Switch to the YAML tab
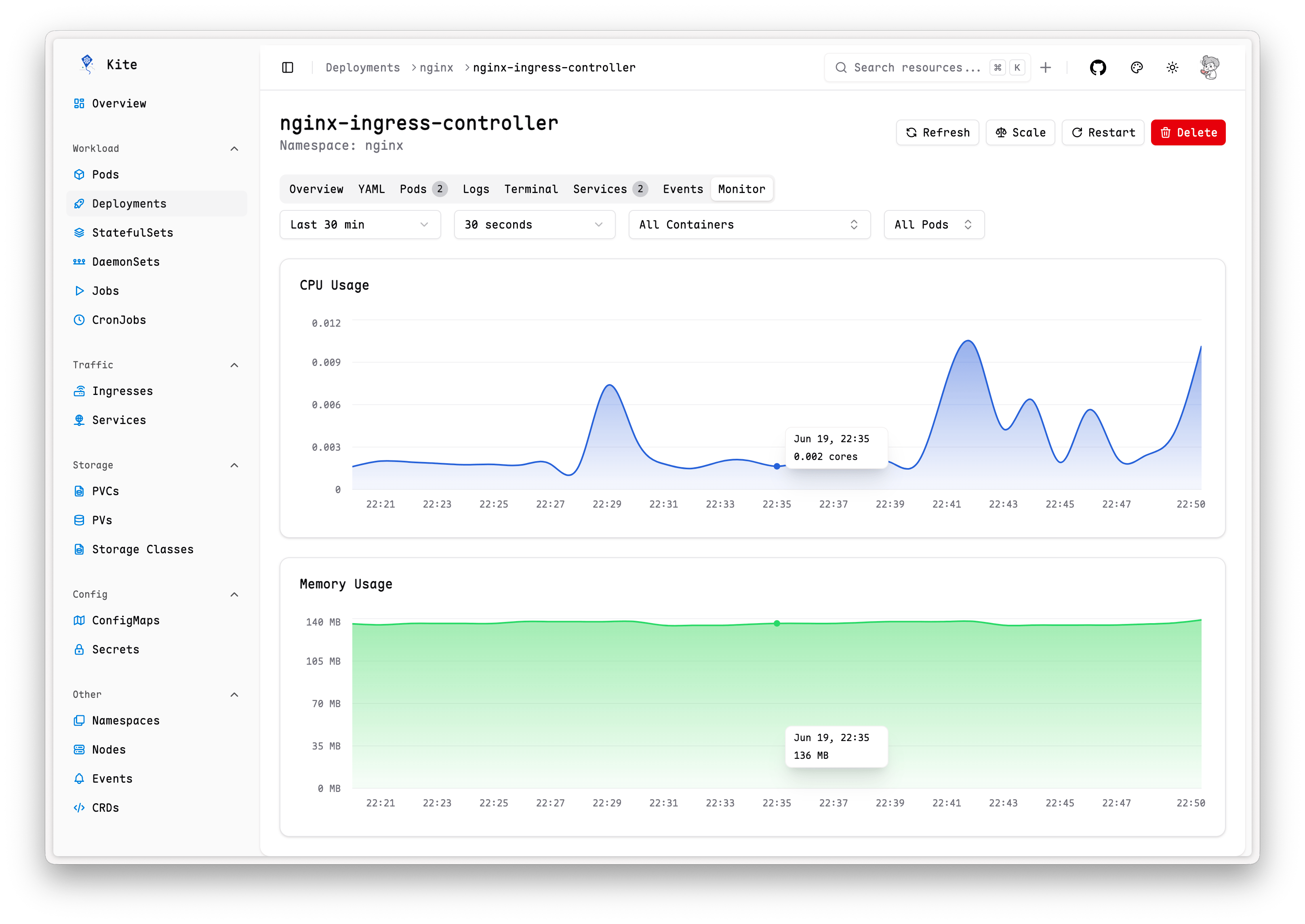This screenshot has height=924, width=1305. click(x=372, y=188)
